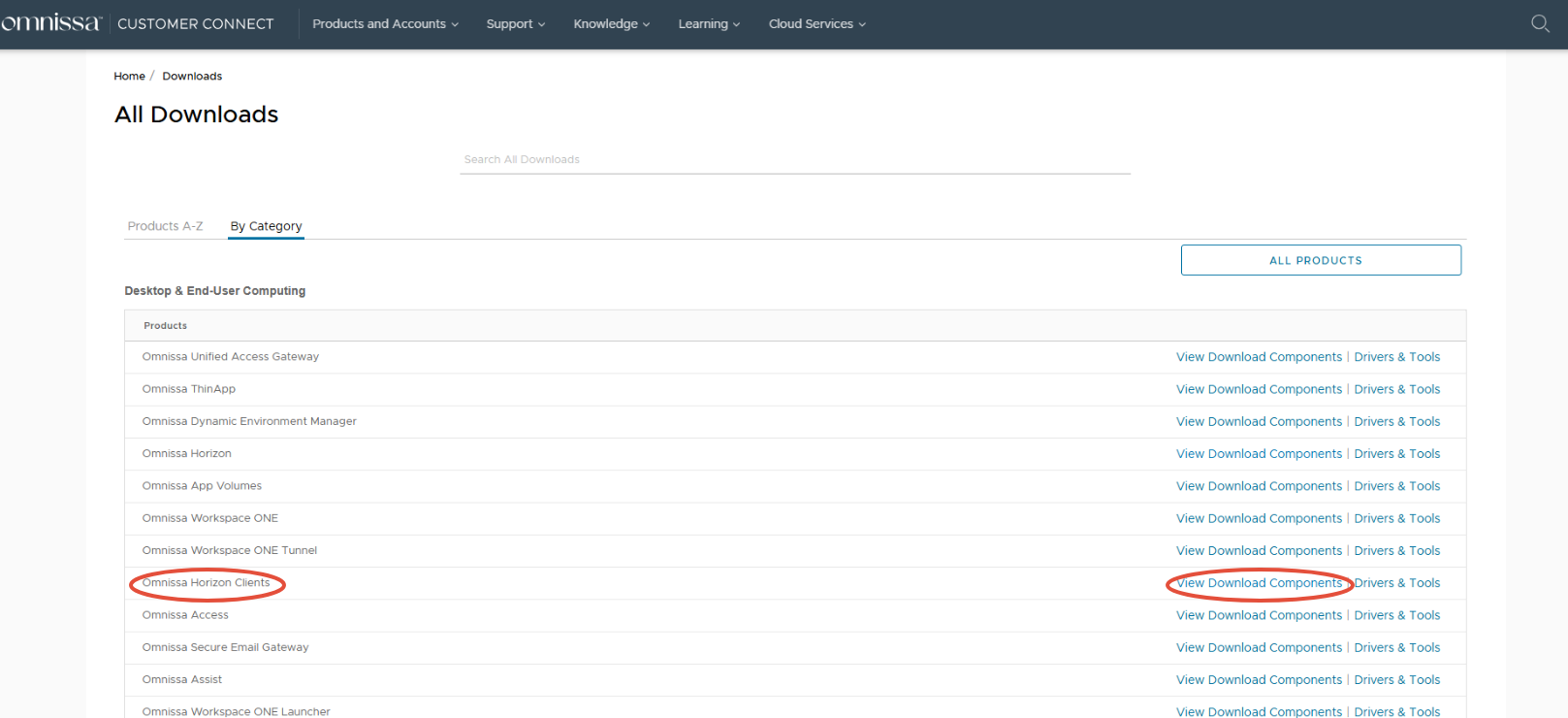This screenshot has height=718, width=1568.
Task: Click the search magnifier icon in header
Action: [1540, 23]
